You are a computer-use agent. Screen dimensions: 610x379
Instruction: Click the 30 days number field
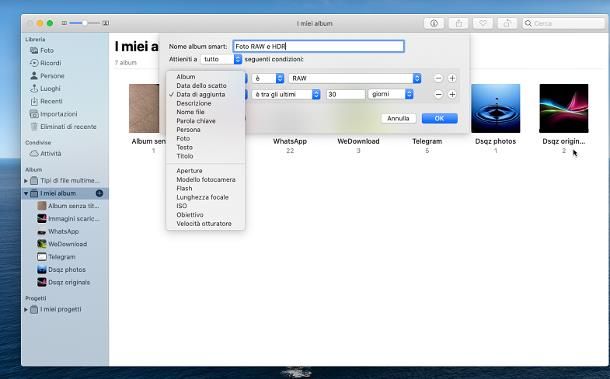[x=345, y=94]
